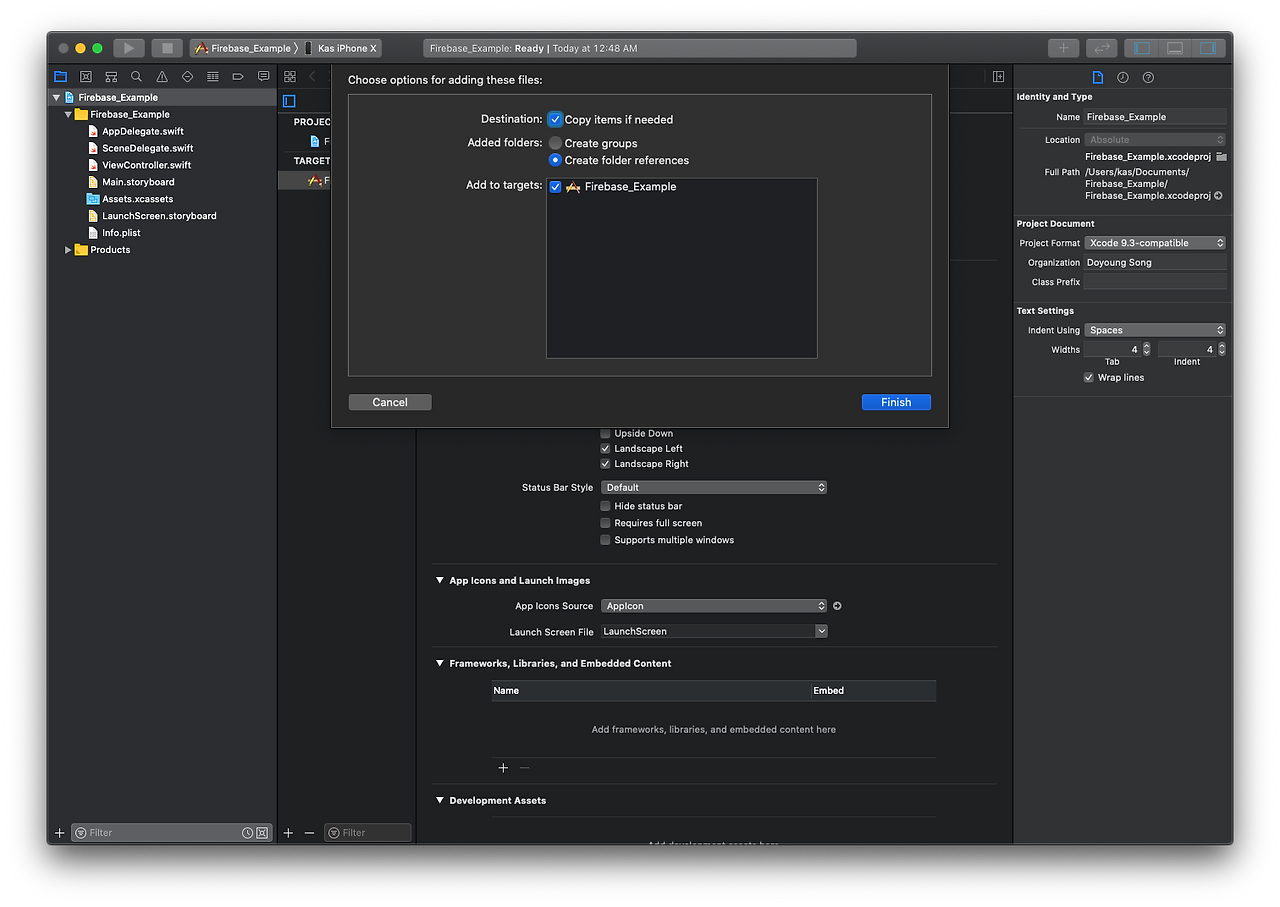The image size is (1280, 907).
Task: Open Project Format dropdown
Action: click(x=1155, y=243)
